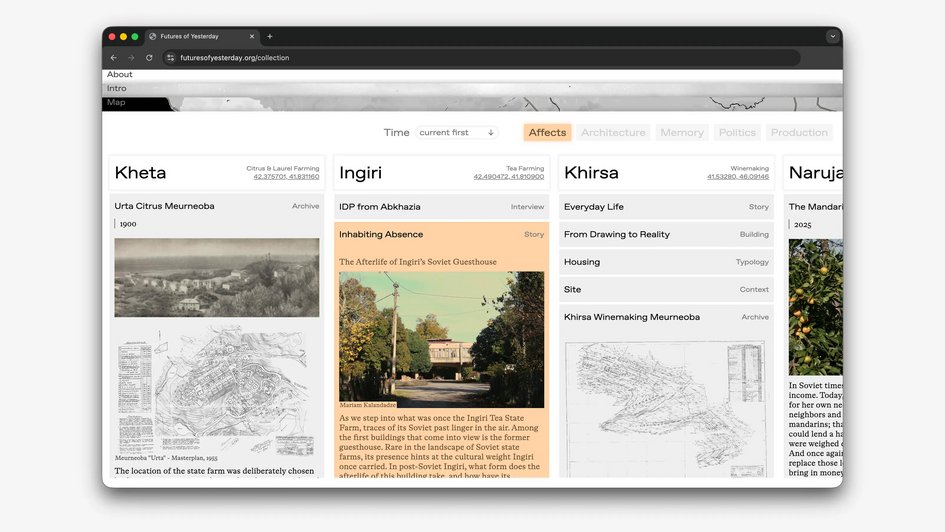
Task: Click the Khirsa column heading
Action: pos(591,173)
